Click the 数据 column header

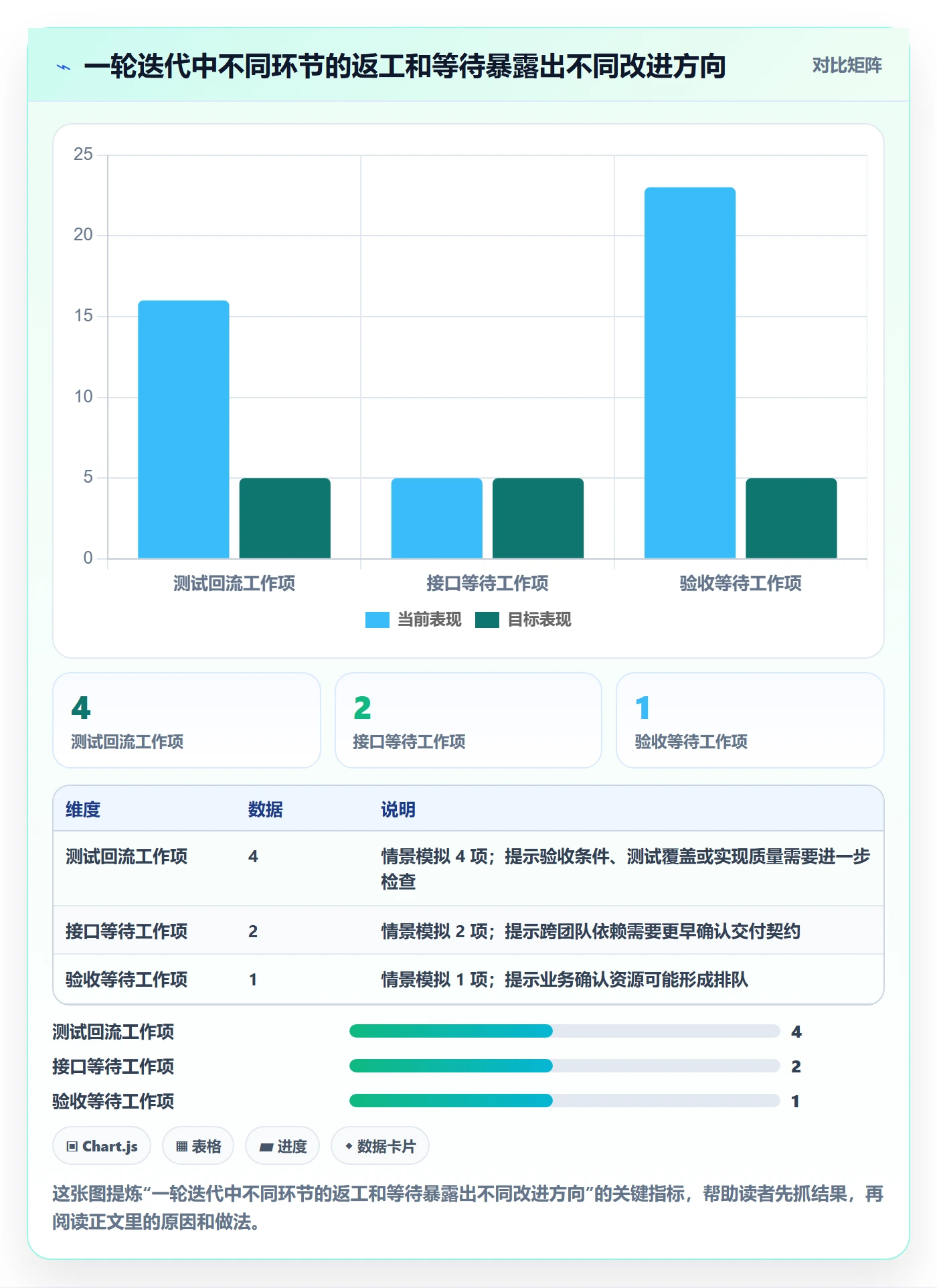[x=265, y=809]
